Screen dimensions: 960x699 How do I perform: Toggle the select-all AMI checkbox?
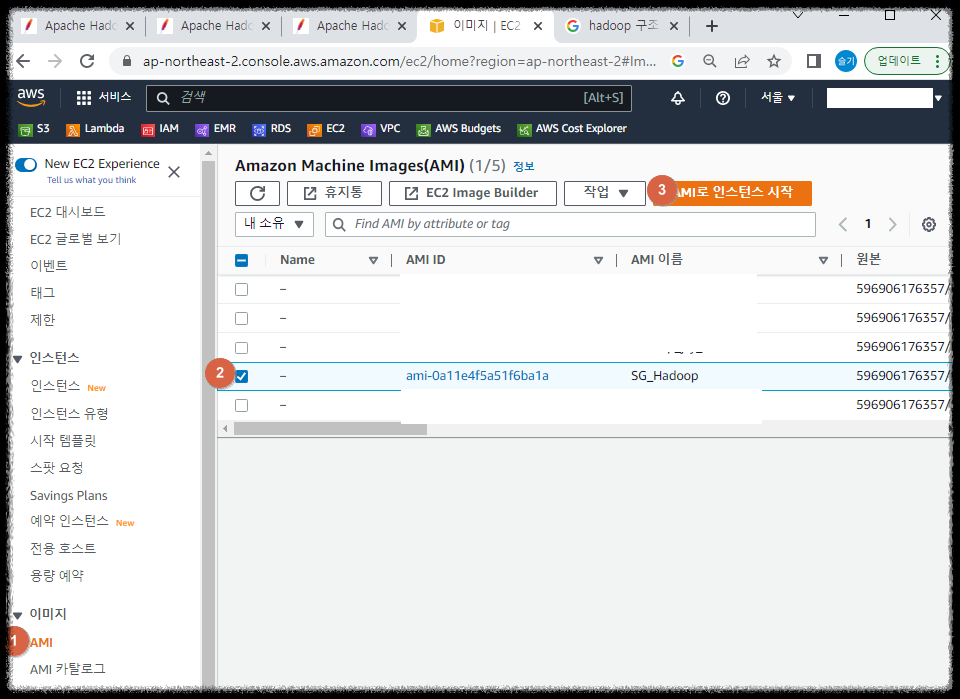[x=242, y=261]
